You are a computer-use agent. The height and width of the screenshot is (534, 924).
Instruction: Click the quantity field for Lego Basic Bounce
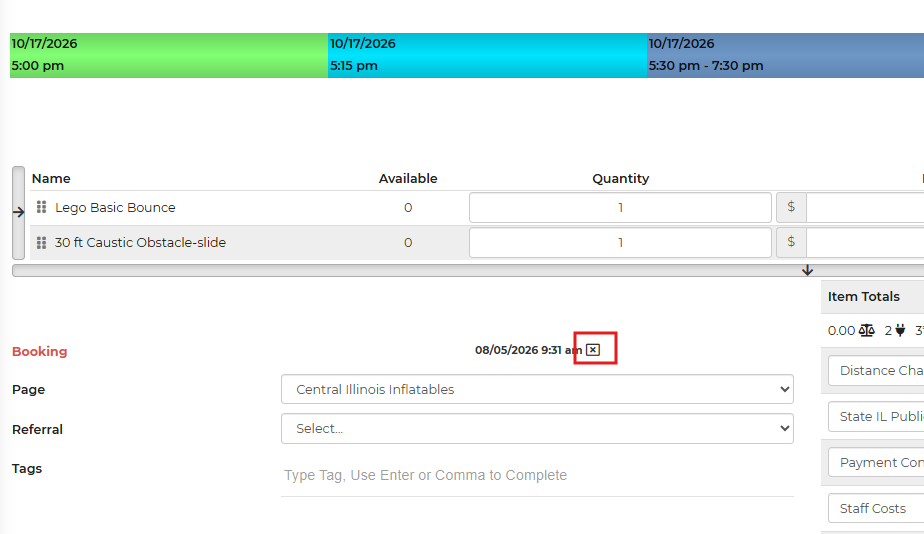pyautogui.click(x=620, y=207)
